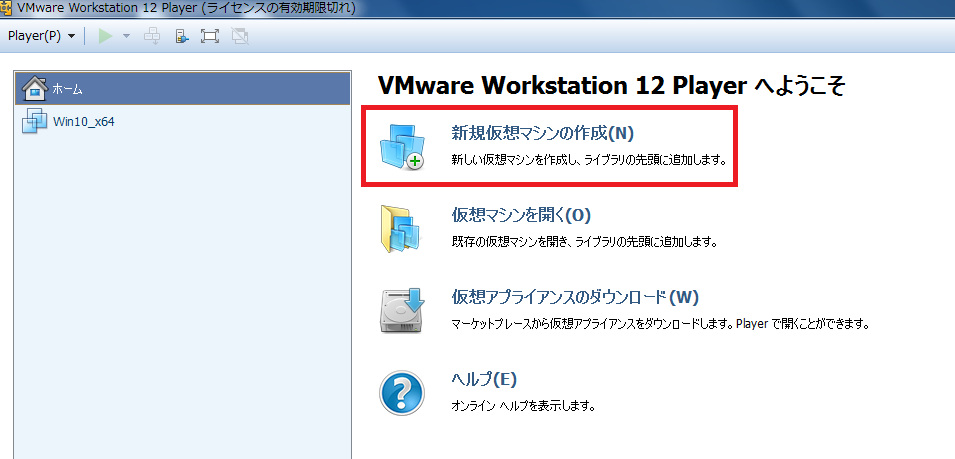The height and width of the screenshot is (459, 955).
Task: Click the virtual machine settings toolbar icon
Action: 181,36
